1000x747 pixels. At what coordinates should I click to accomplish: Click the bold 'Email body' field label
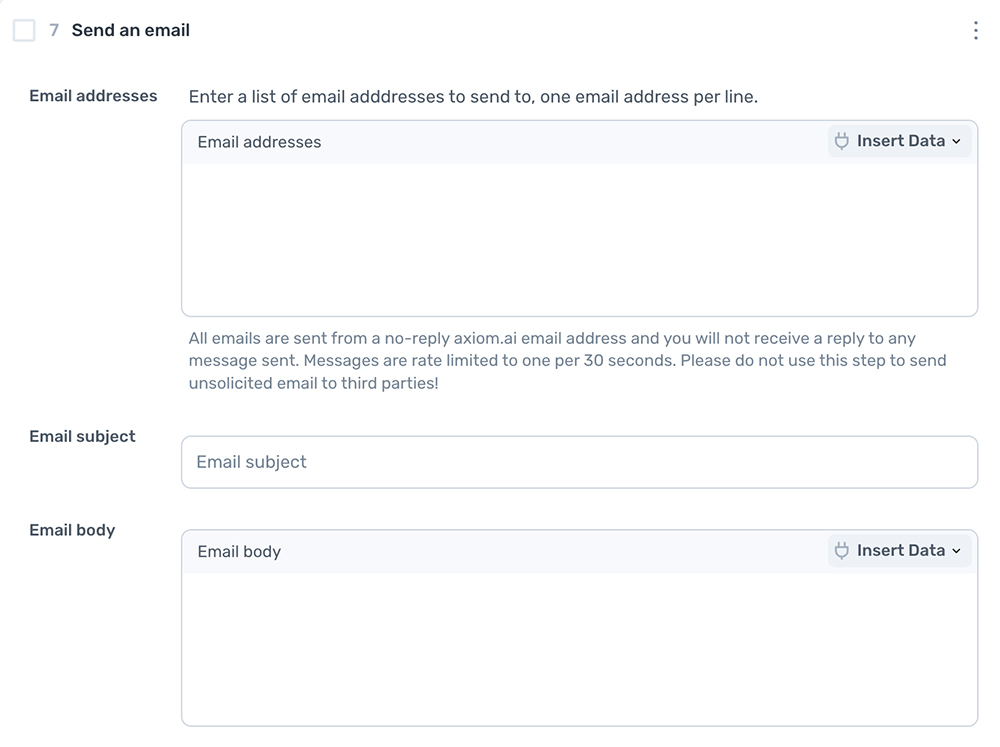coord(72,530)
